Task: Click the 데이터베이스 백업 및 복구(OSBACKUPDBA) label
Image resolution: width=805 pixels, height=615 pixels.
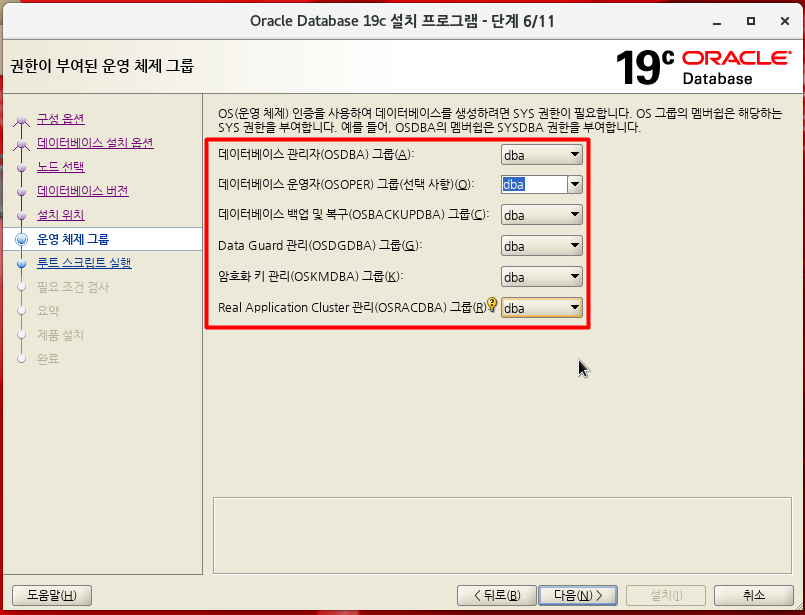Action: (x=353, y=214)
